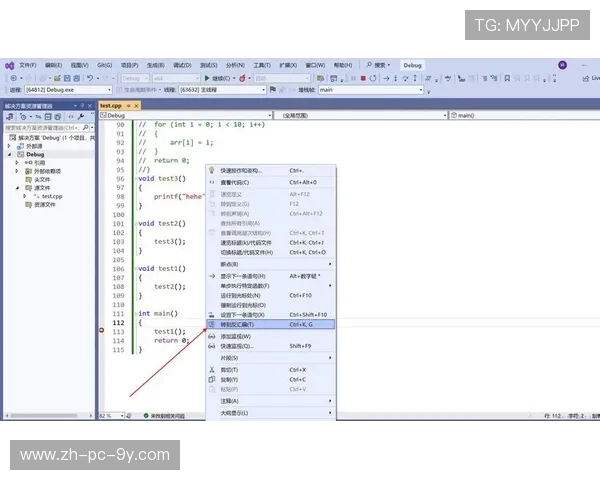Switch to the test.cpp editor tab
The height and width of the screenshot is (480, 600).
pos(111,106)
